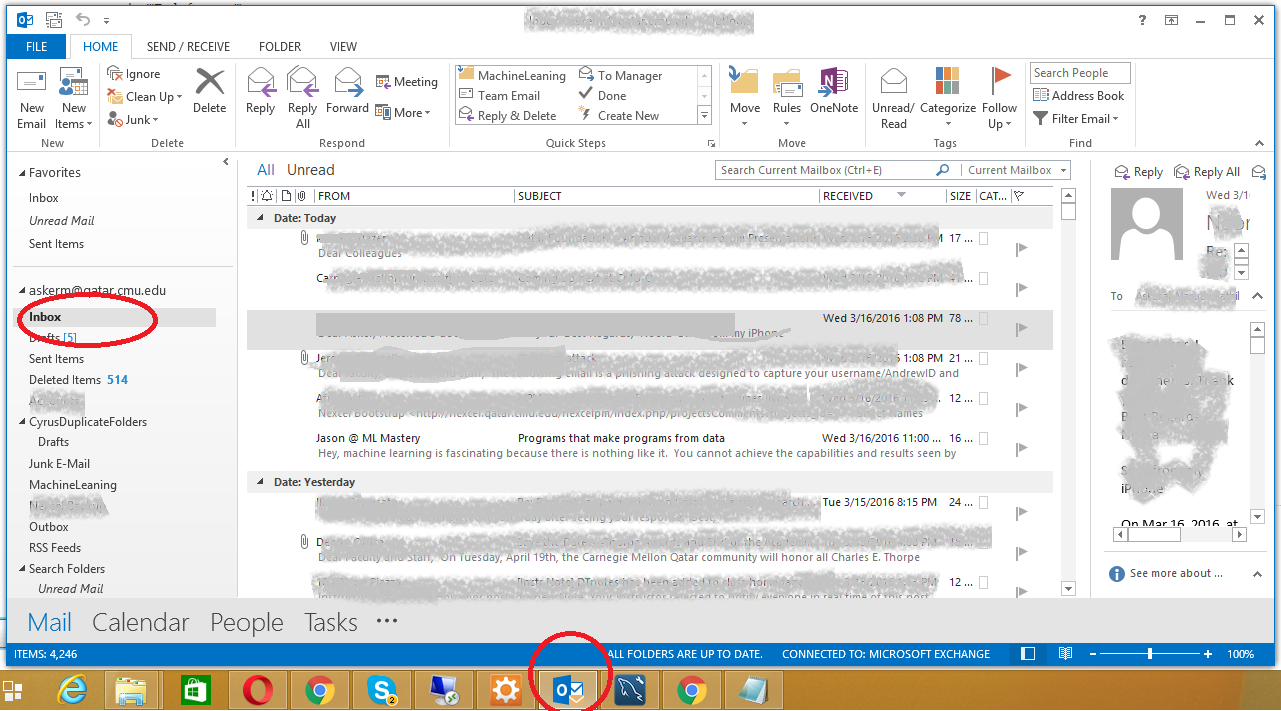The height and width of the screenshot is (711, 1281).
Task: Open the Categorize tool
Action: click(946, 97)
